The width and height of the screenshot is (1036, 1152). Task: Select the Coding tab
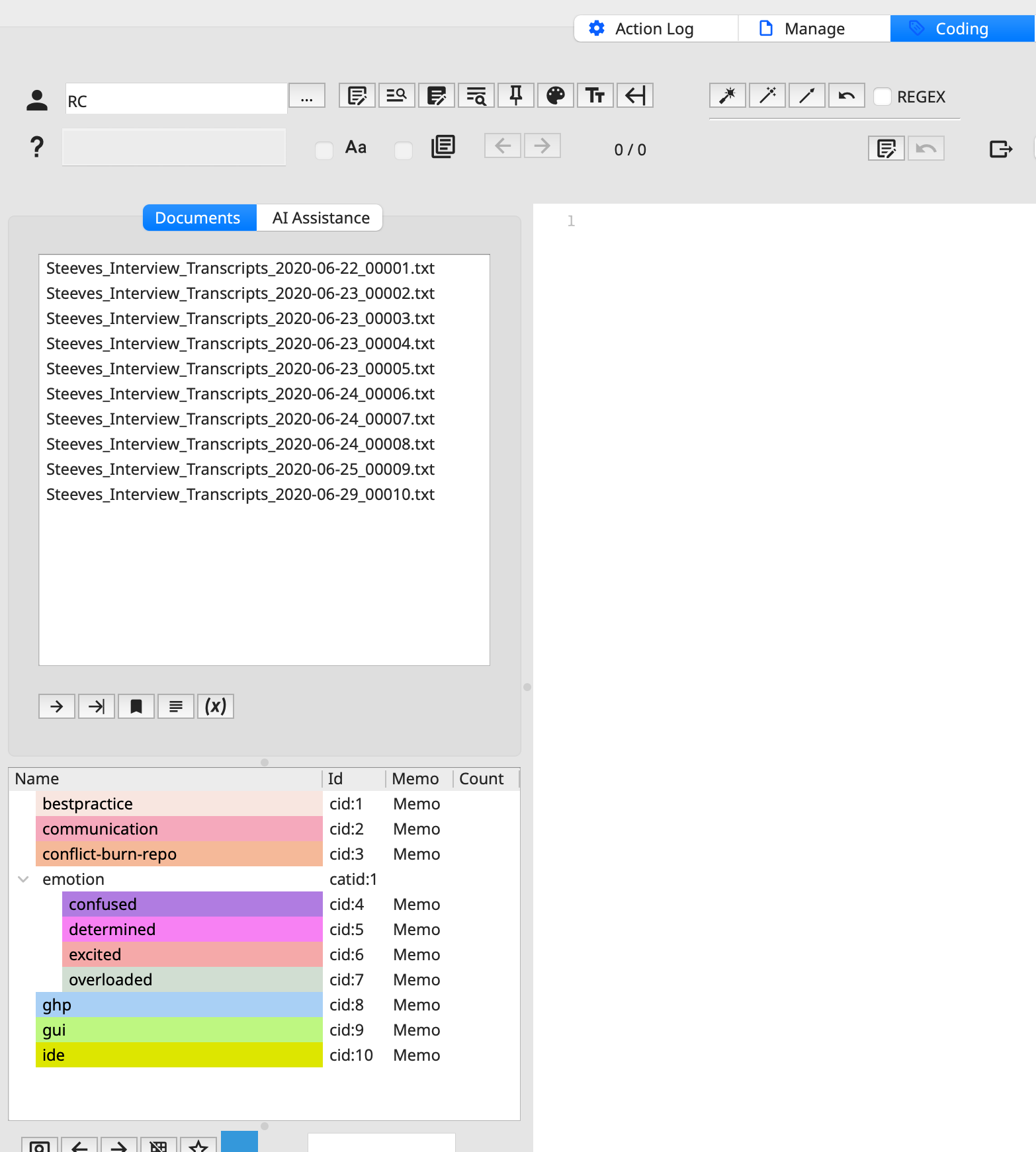(x=962, y=28)
